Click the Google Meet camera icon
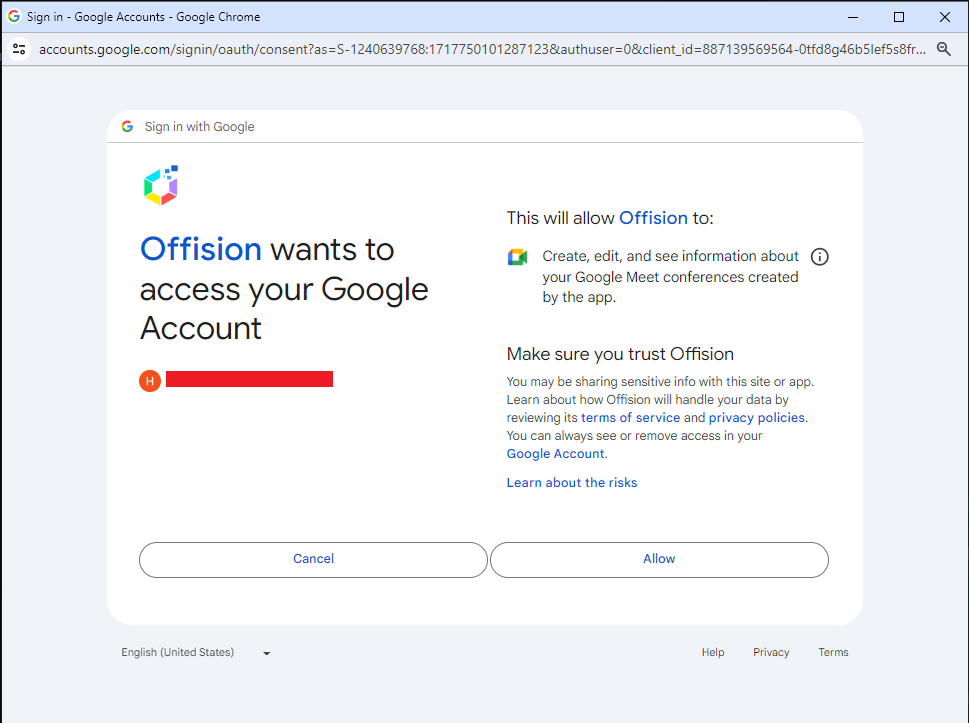Screen dimensions: 969x723 pos(517,257)
